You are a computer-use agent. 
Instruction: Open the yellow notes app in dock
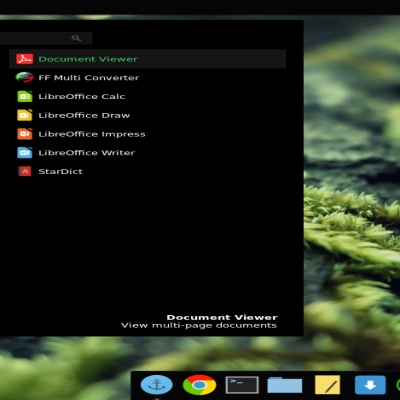click(x=327, y=385)
